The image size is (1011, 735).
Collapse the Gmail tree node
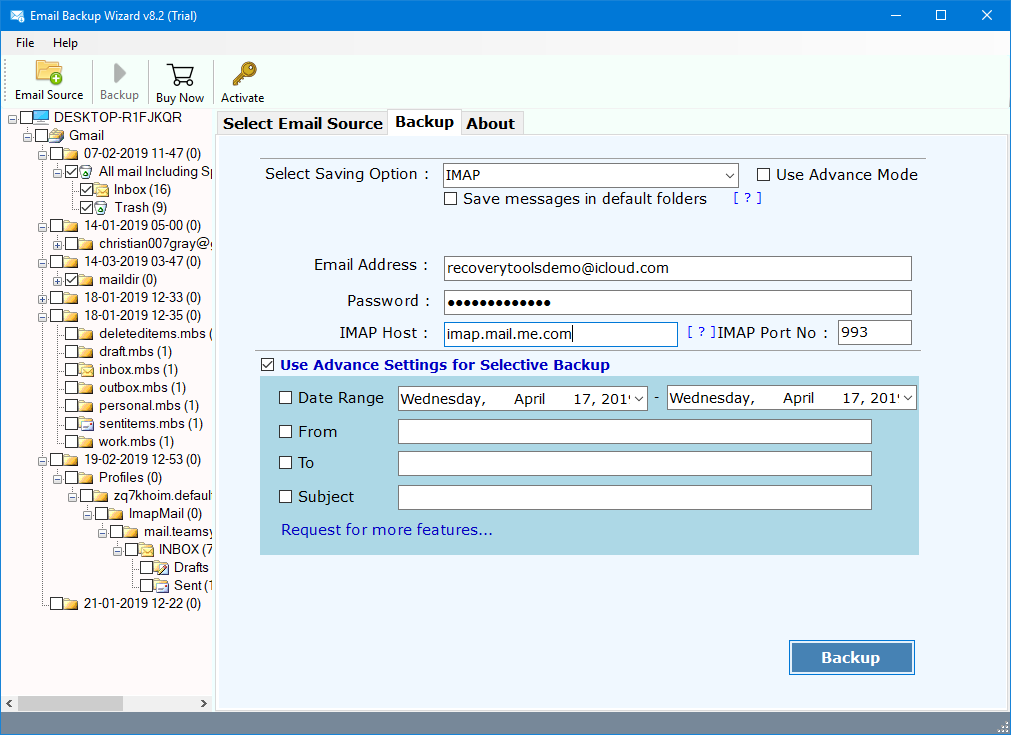(27, 137)
